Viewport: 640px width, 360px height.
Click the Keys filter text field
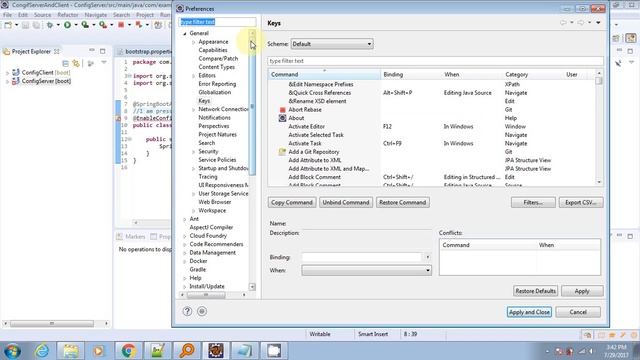pyautogui.click(x=435, y=61)
